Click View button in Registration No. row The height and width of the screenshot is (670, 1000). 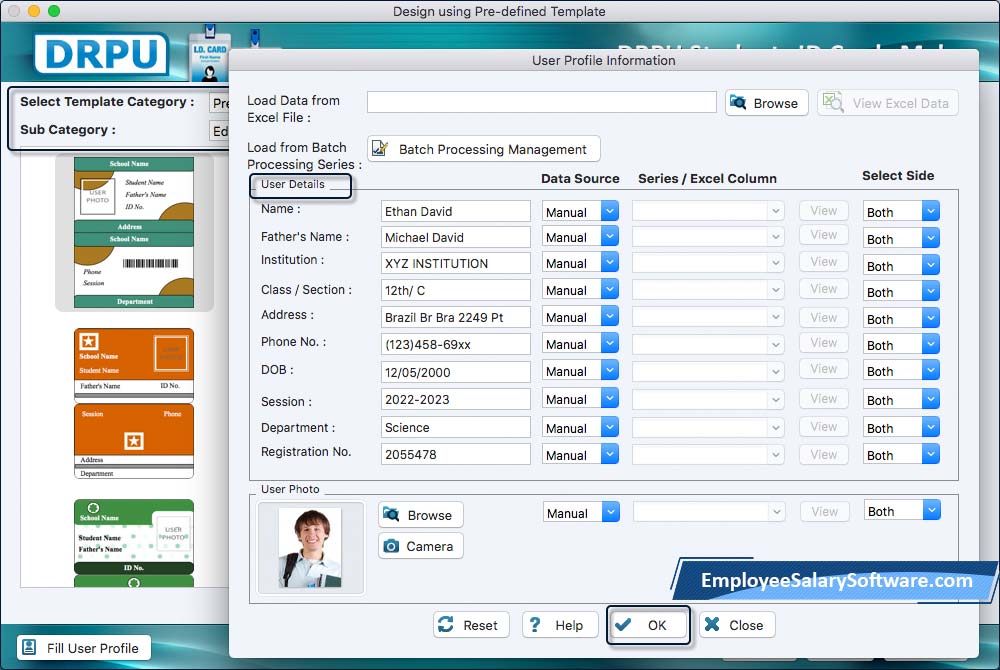click(x=823, y=455)
